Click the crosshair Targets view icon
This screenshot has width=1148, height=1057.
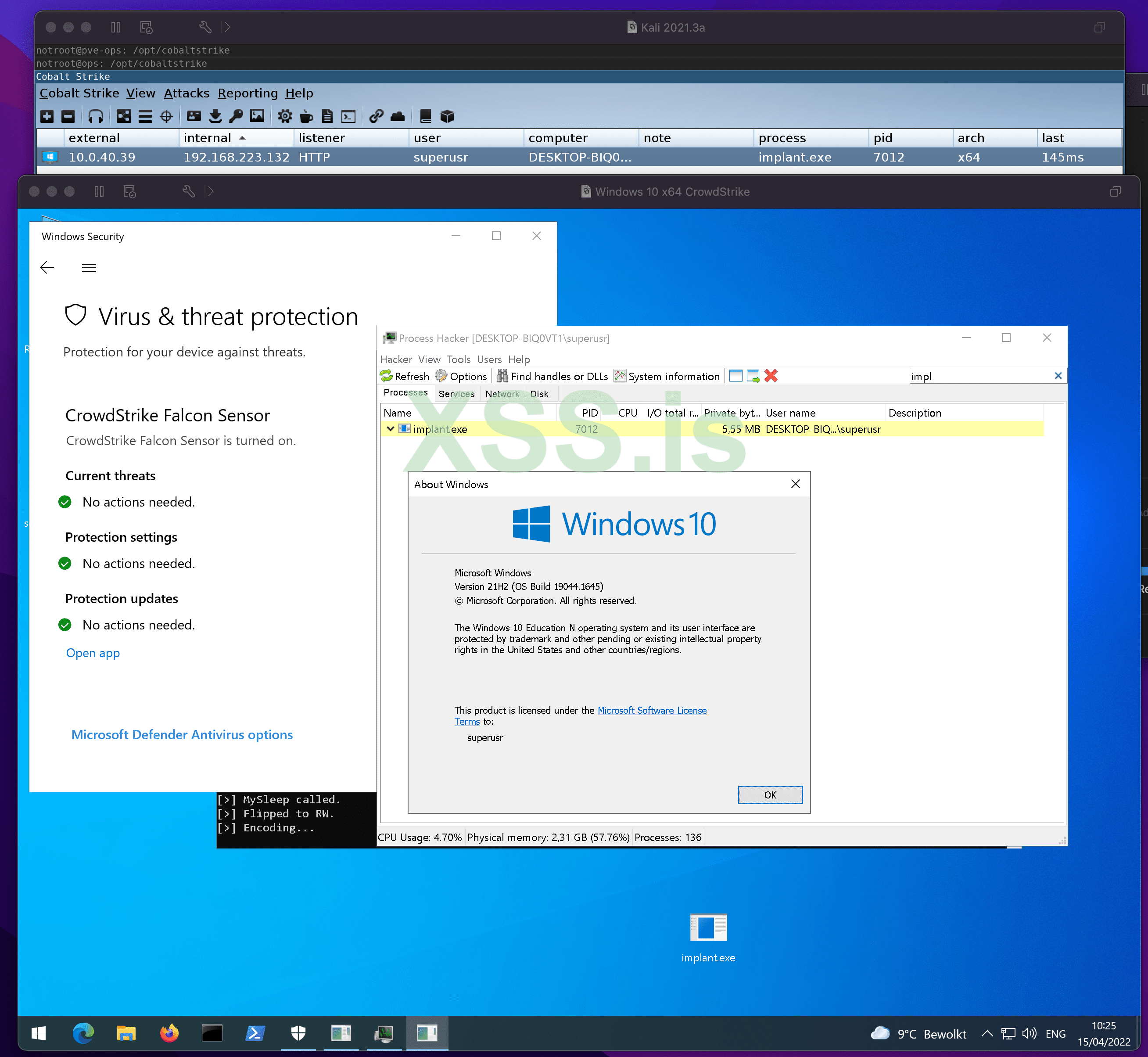pyautogui.click(x=166, y=117)
